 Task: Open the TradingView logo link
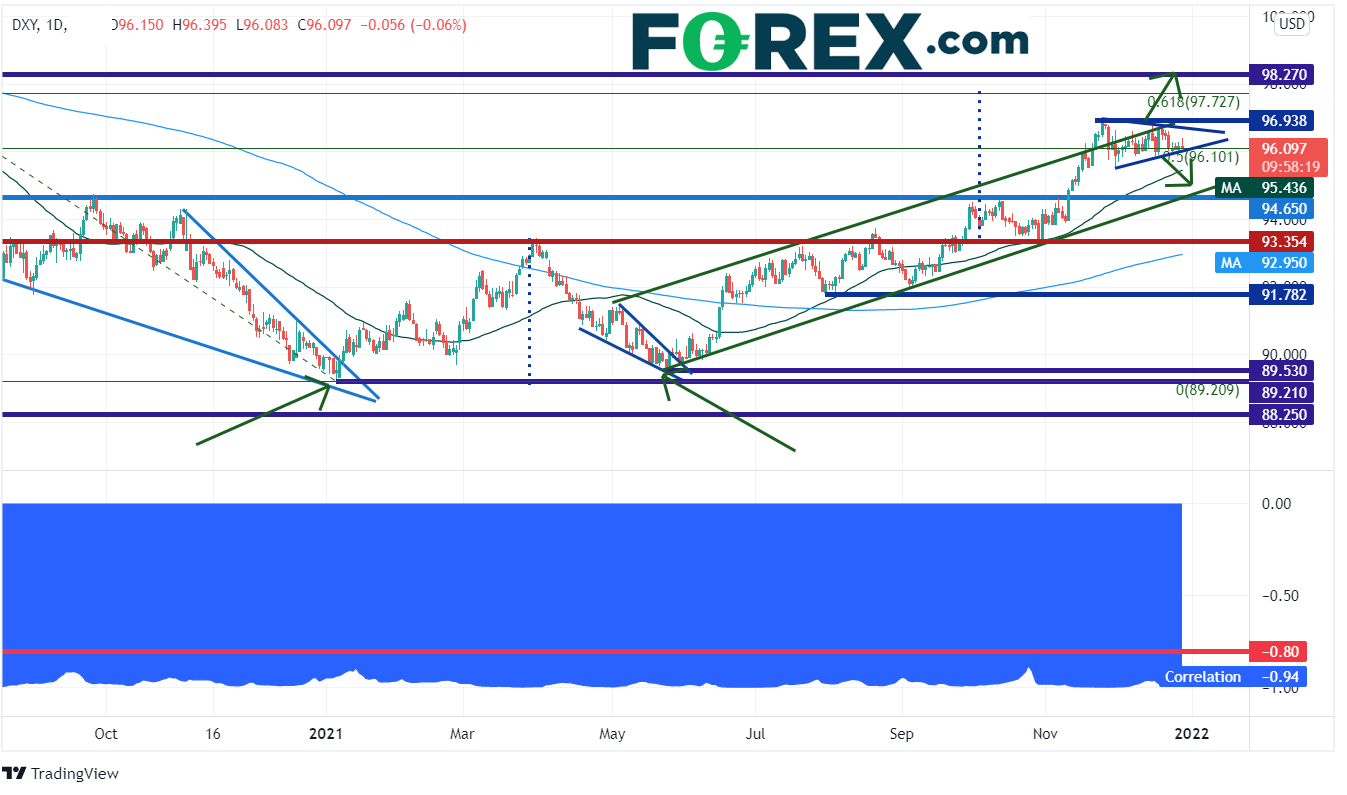click(60, 774)
